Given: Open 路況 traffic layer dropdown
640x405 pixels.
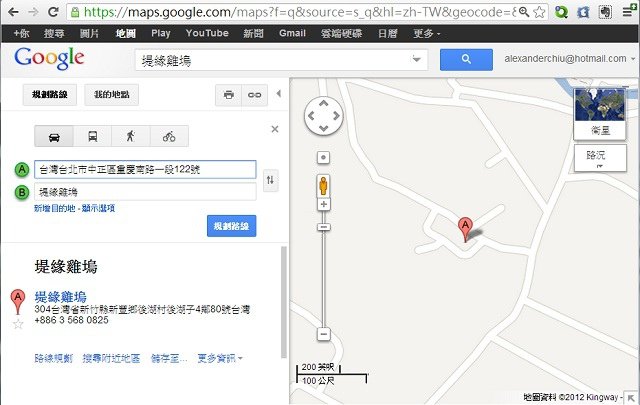Looking at the screenshot, I should pyautogui.click(x=600, y=158).
